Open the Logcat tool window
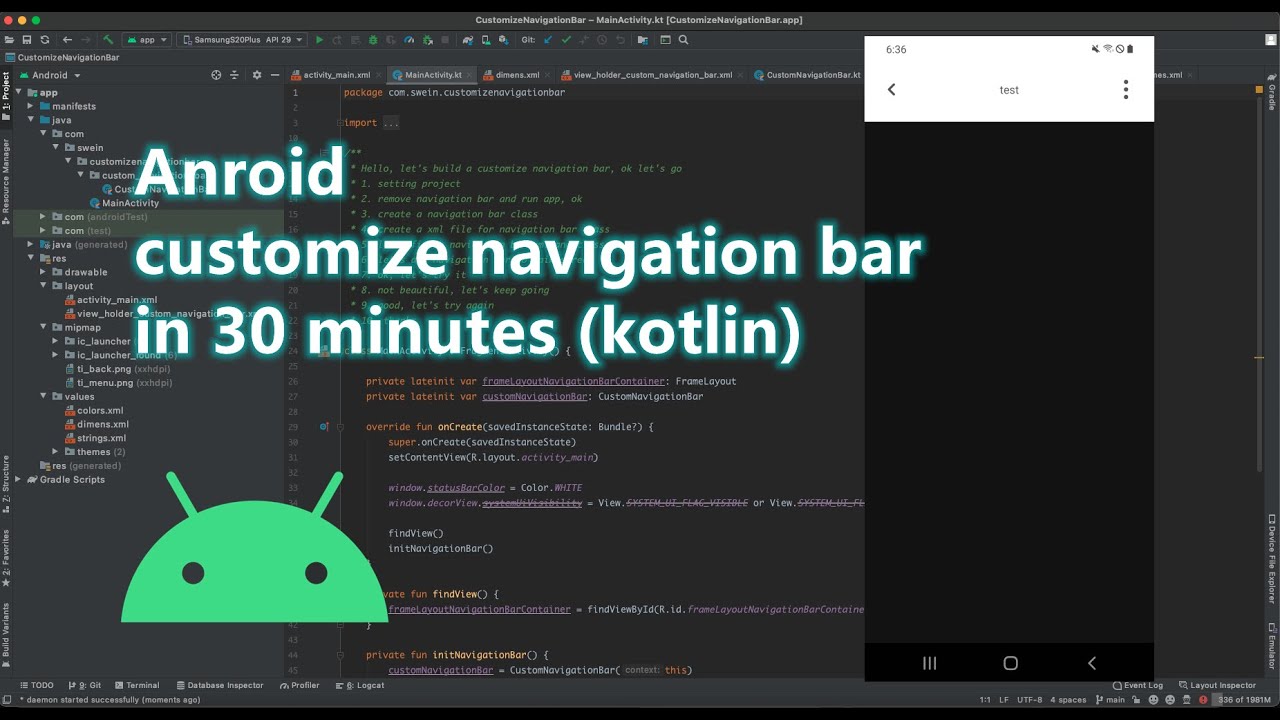The height and width of the screenshot is (720, 1280). pos(360,685)
